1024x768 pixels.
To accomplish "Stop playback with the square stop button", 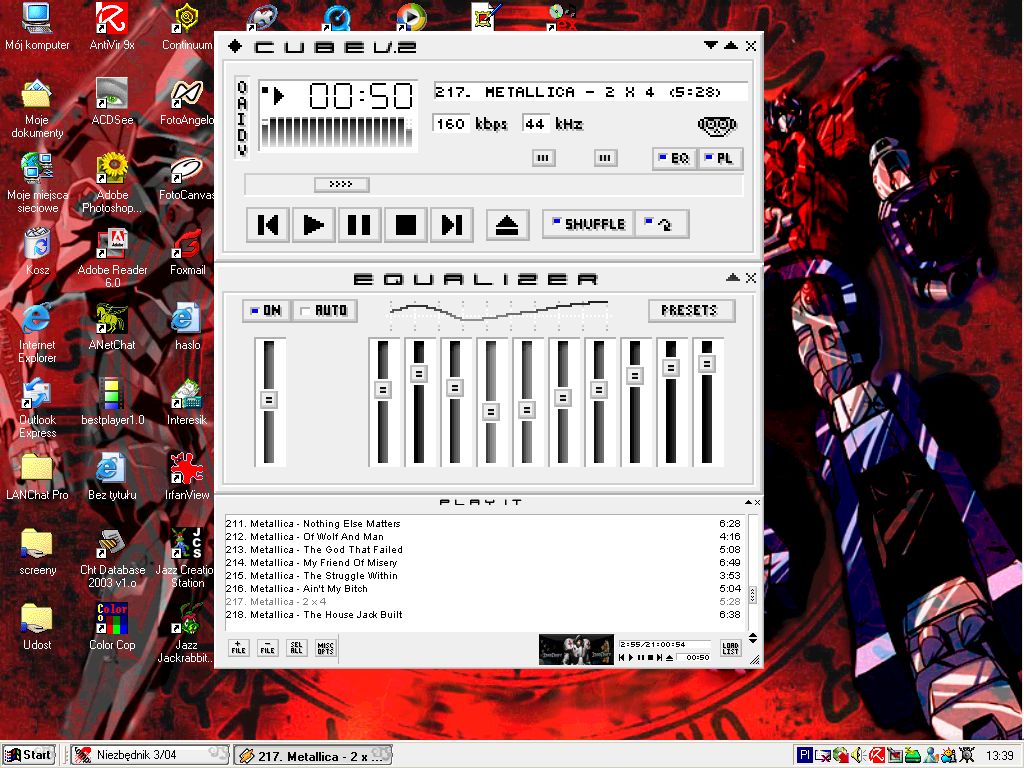I will click(x=405, y=225).
